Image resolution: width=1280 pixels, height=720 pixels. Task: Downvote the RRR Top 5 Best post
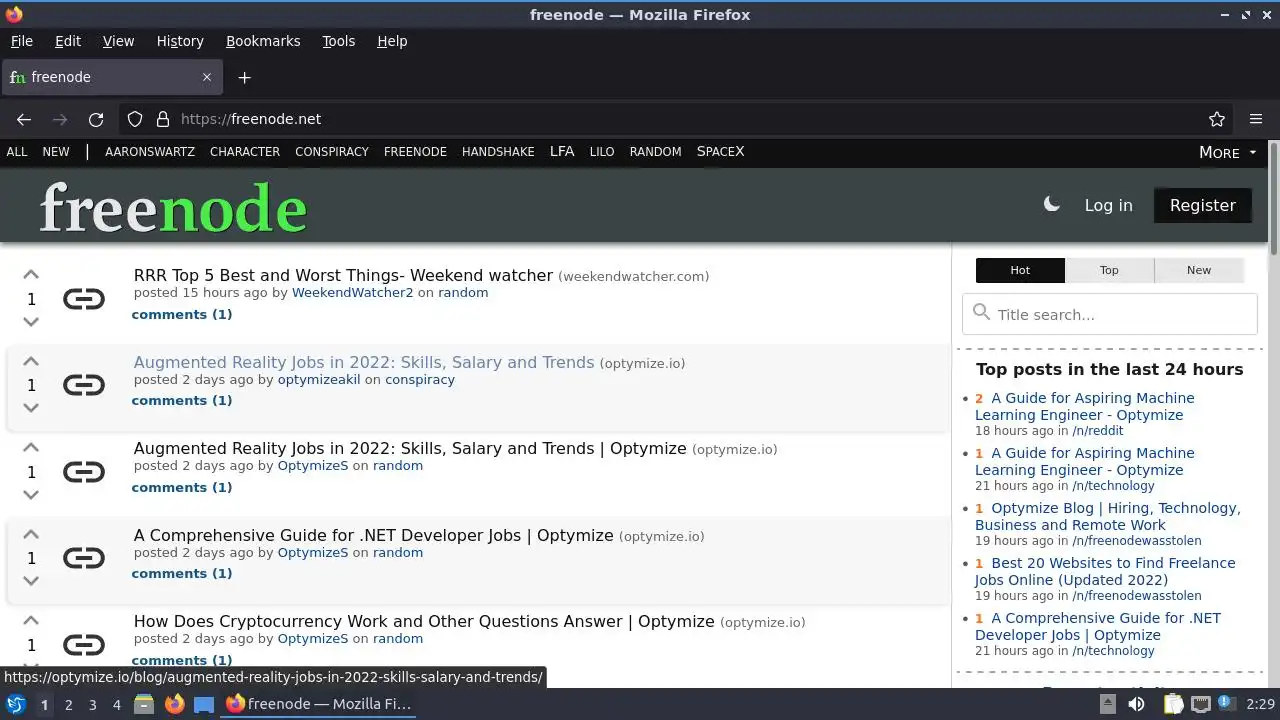(31, 322)
